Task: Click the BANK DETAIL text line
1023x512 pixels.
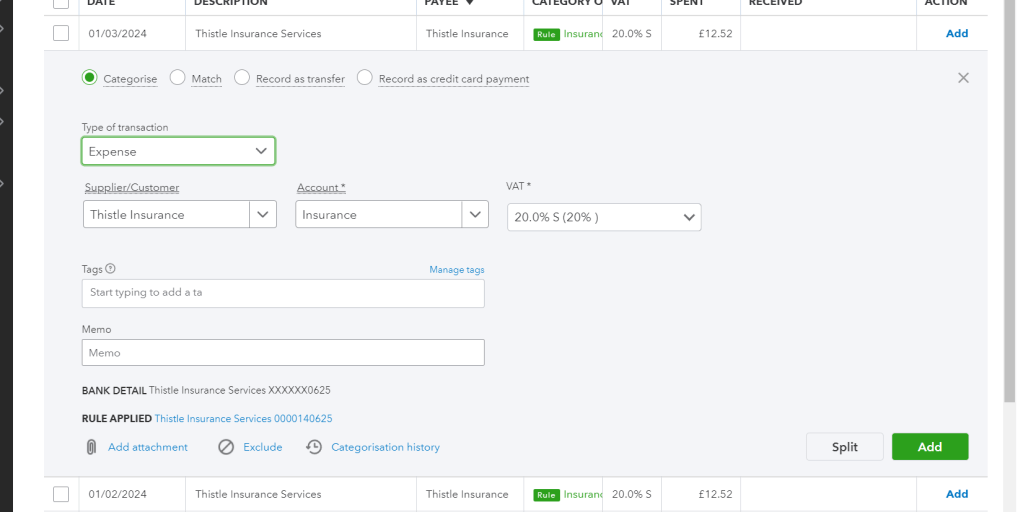Action: click(206, 390)
